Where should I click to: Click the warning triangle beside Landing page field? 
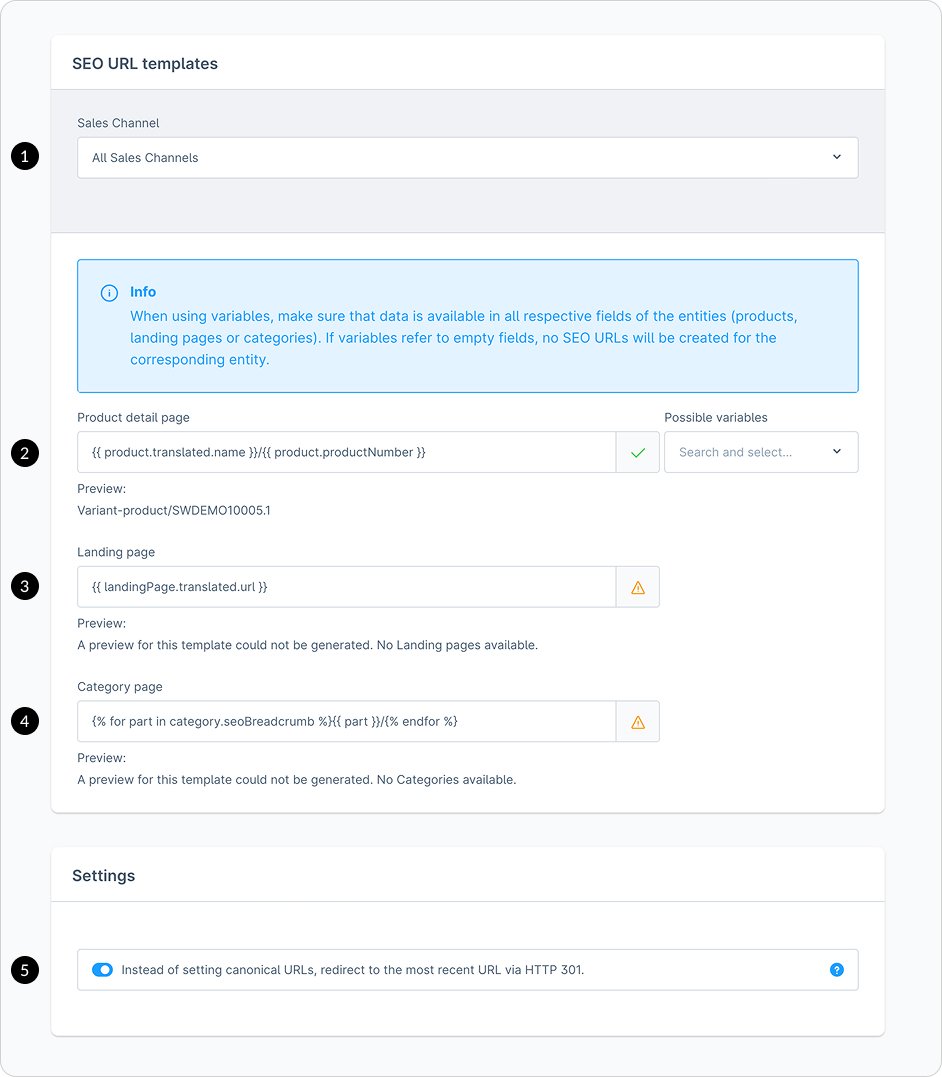point(638,588)
